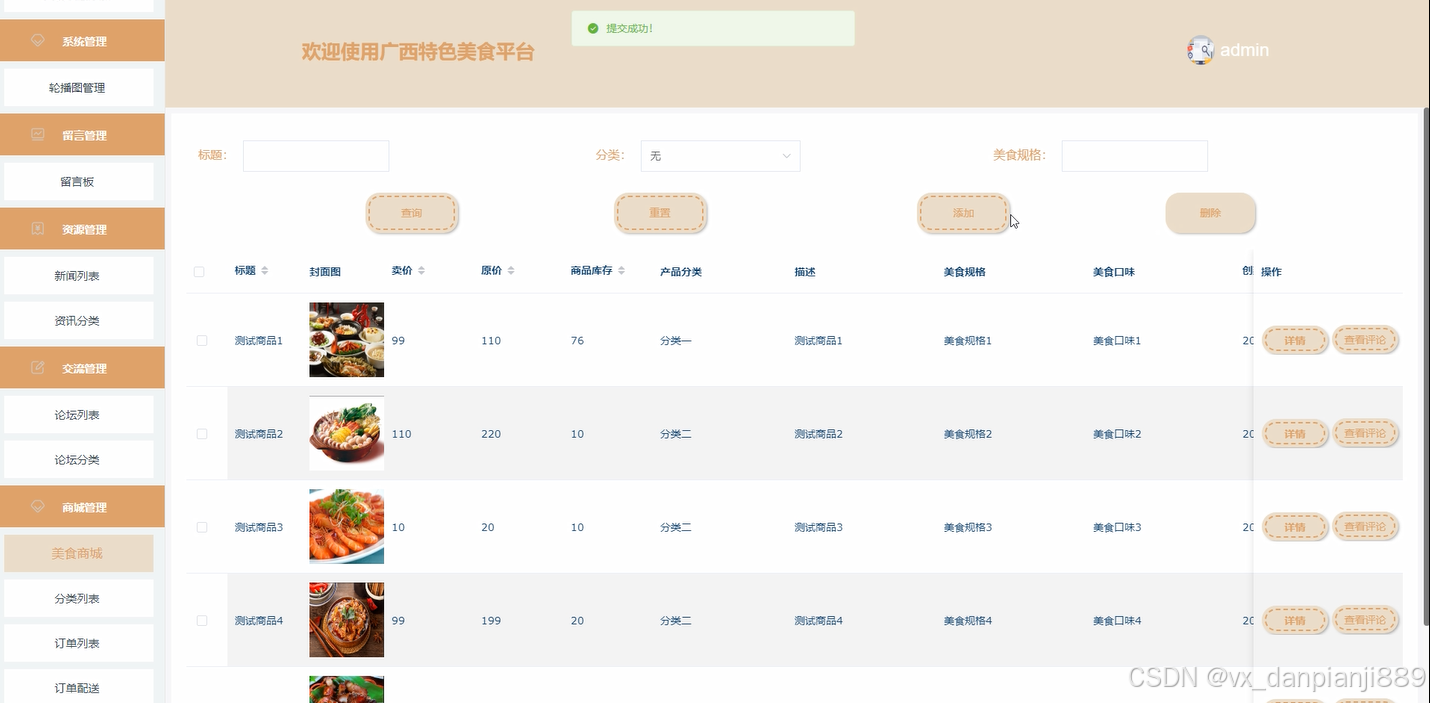Open shrimp cover image of 测试商品3
Image resolution: width=1430 pixels, height=703 pixels.
click(x=346, y=526)
